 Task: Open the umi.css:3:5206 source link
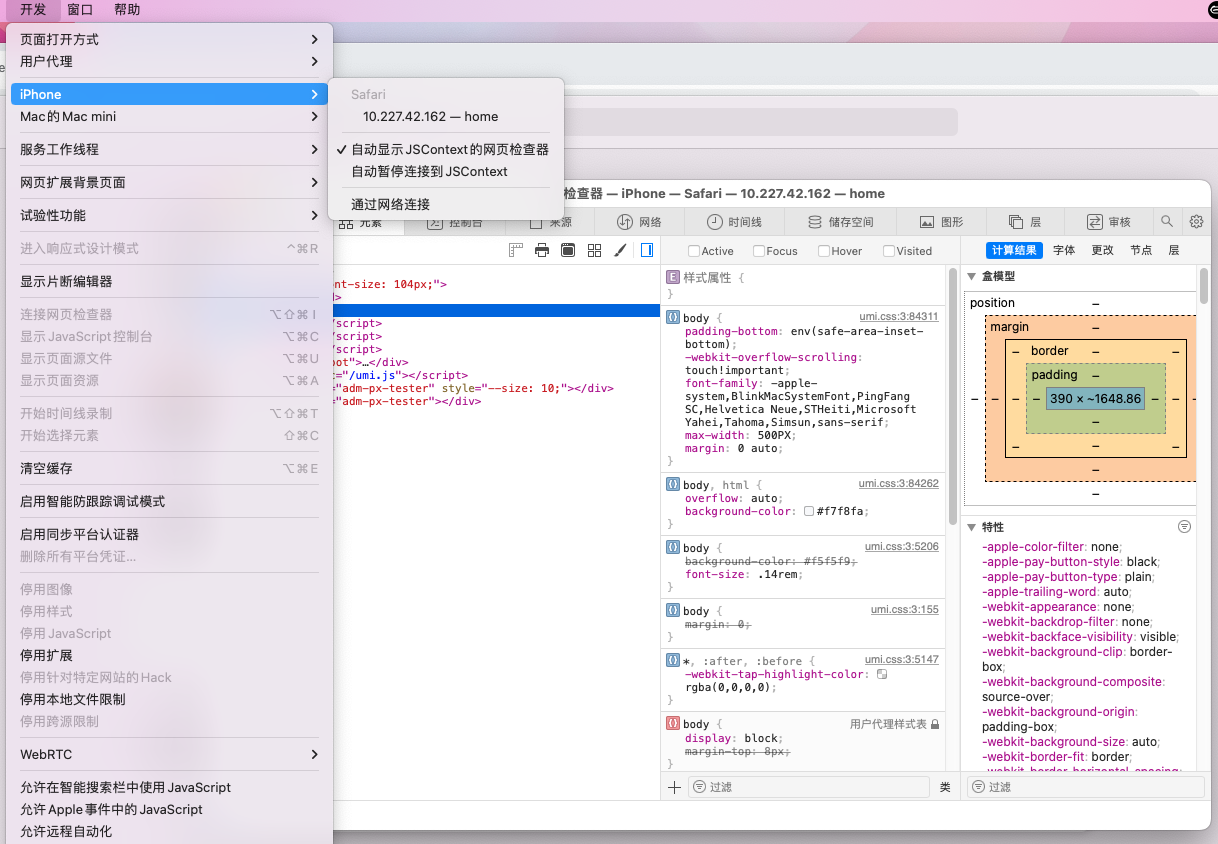902,546
